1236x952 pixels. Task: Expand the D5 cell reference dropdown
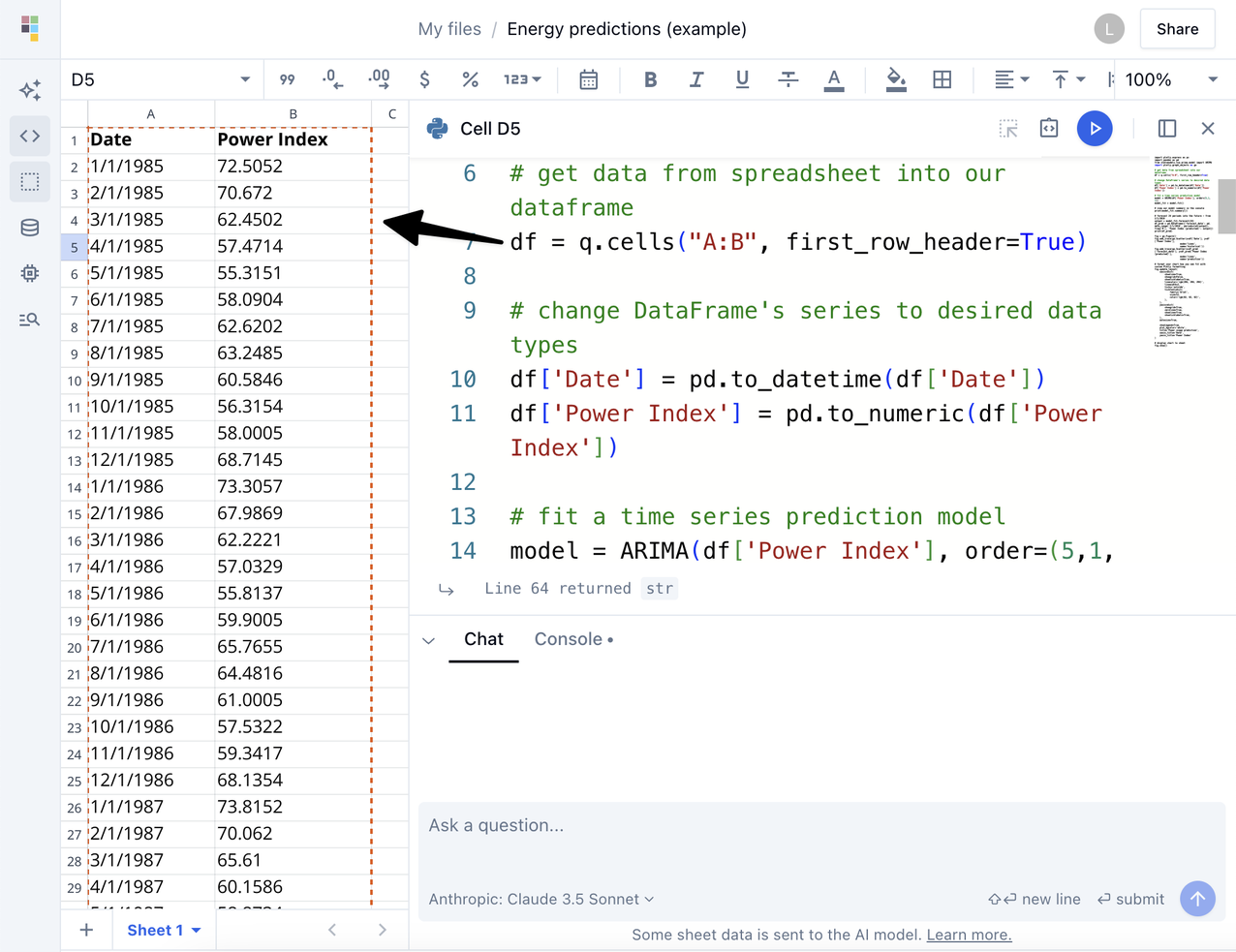(x=245, y=79)
